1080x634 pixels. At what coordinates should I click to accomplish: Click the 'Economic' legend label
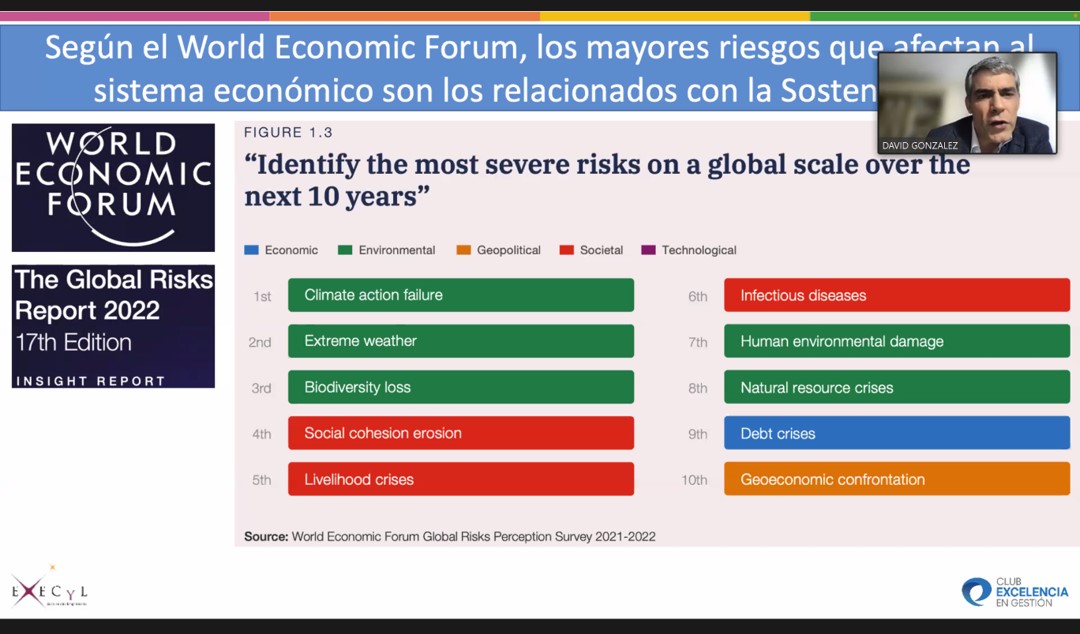[x=291, y=250]
